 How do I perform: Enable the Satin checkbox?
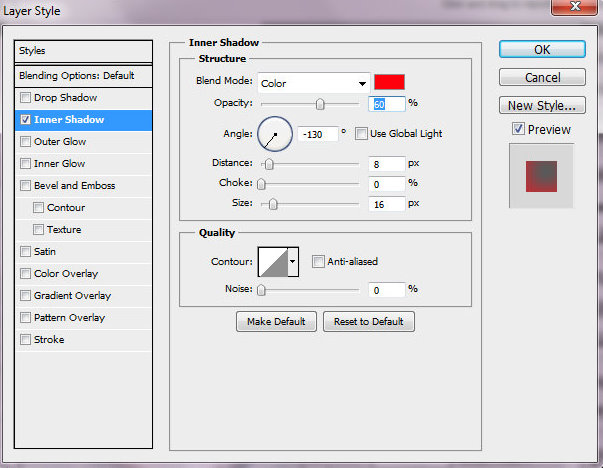click(25, 251)
